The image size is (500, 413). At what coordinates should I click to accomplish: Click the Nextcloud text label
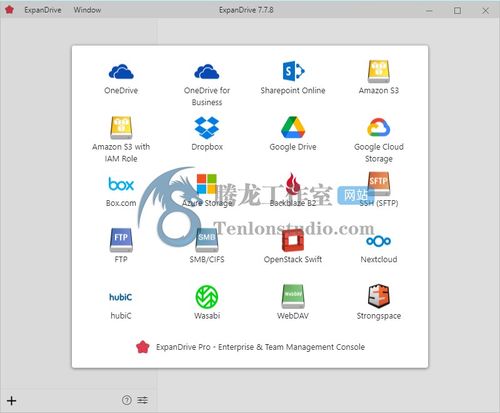379,259
